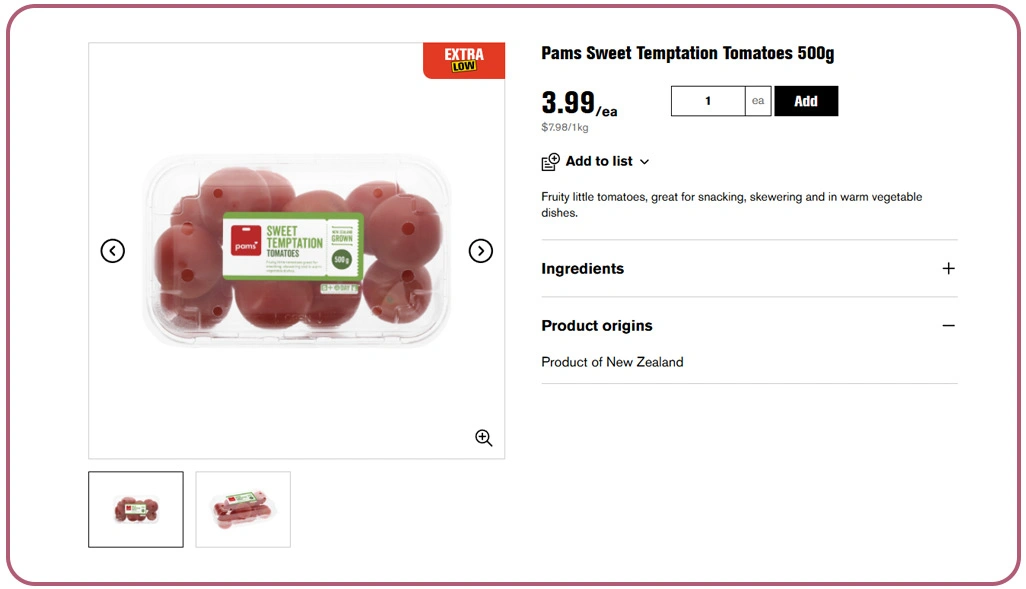Collapse the Product origins section

pyautogui.click(x=597, y=325)
